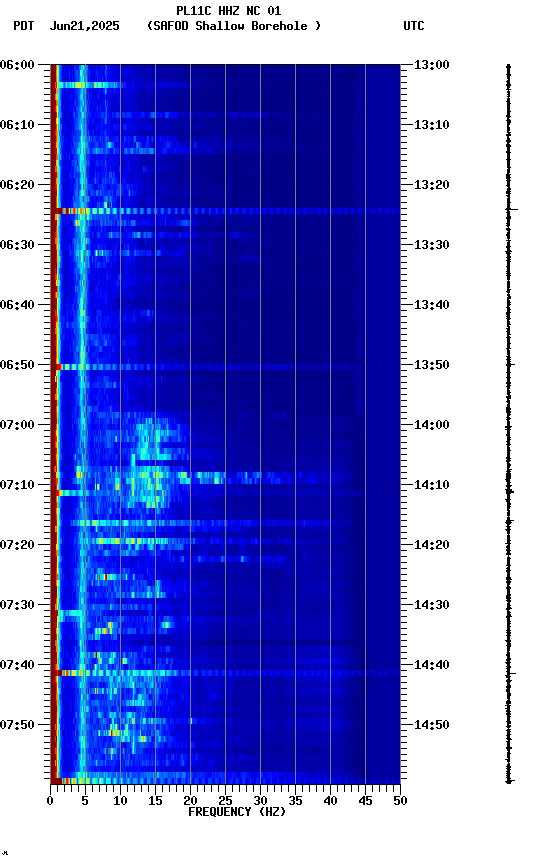Click the 06:00 PDT time label
Image resolution: width=552 pixels, height=864 pixels.
click(17, 65)
